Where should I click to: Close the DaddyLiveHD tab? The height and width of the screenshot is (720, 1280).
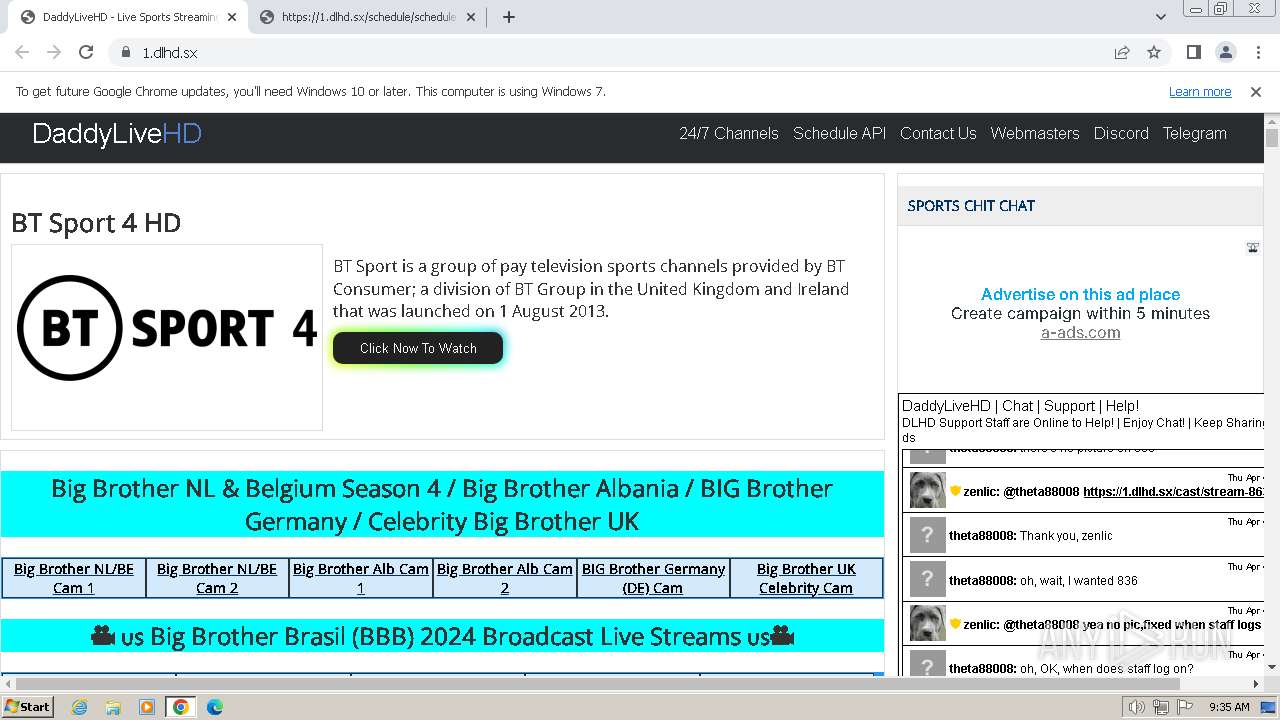232,17
